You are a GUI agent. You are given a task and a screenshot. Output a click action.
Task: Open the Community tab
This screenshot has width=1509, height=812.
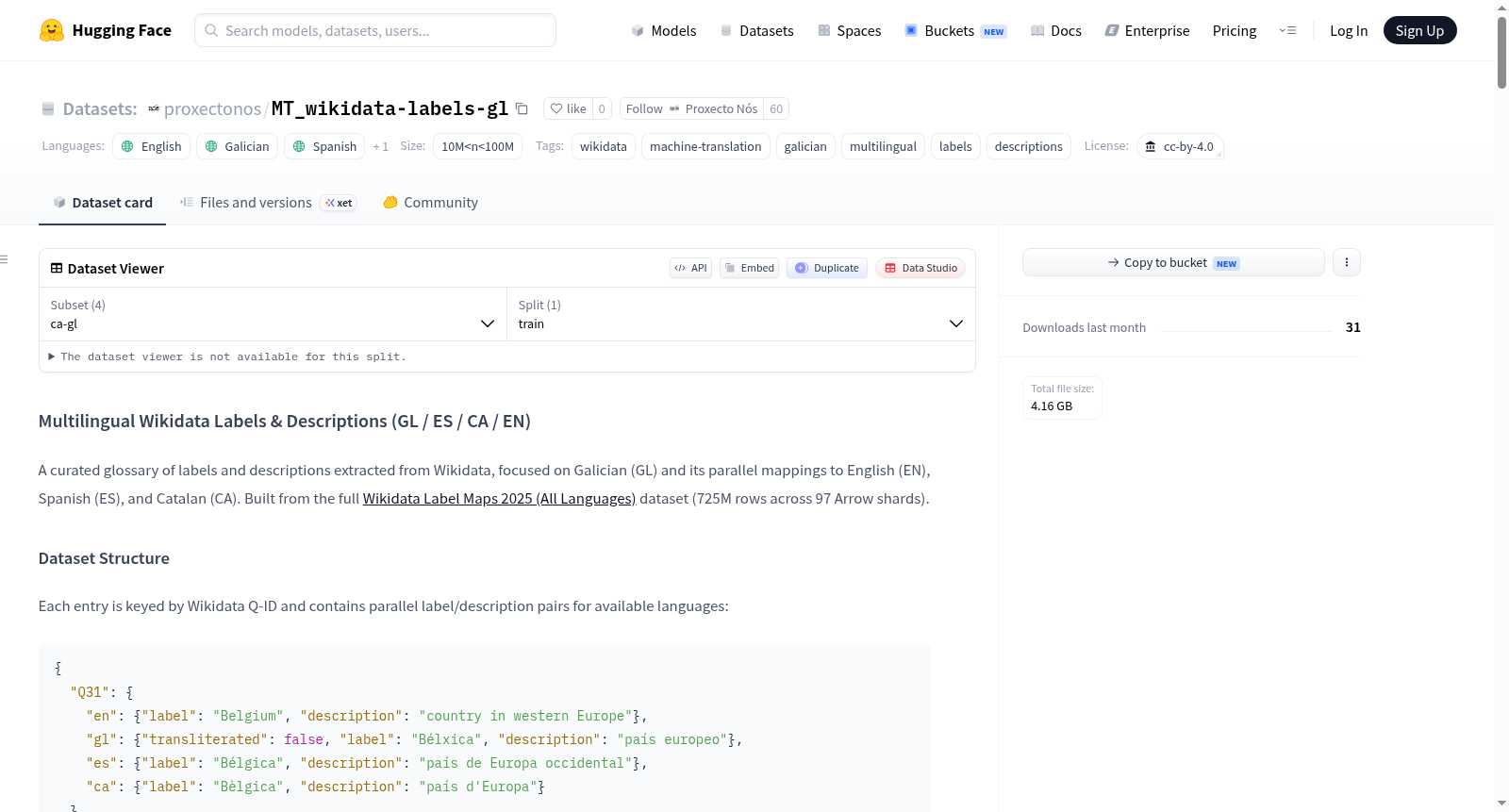(430, 202)
